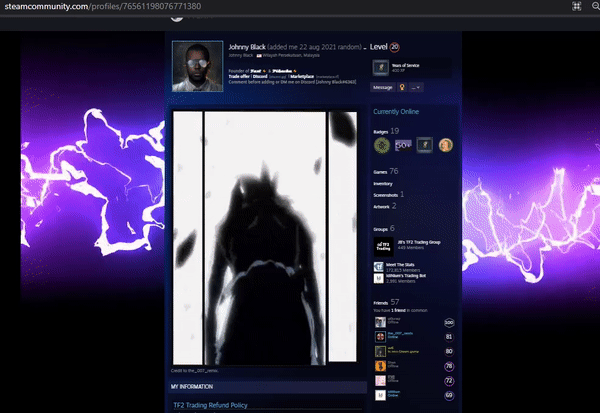Click the Years of Service badge title
This screenshot has width=600, height=413.
(x=406, y=65)
